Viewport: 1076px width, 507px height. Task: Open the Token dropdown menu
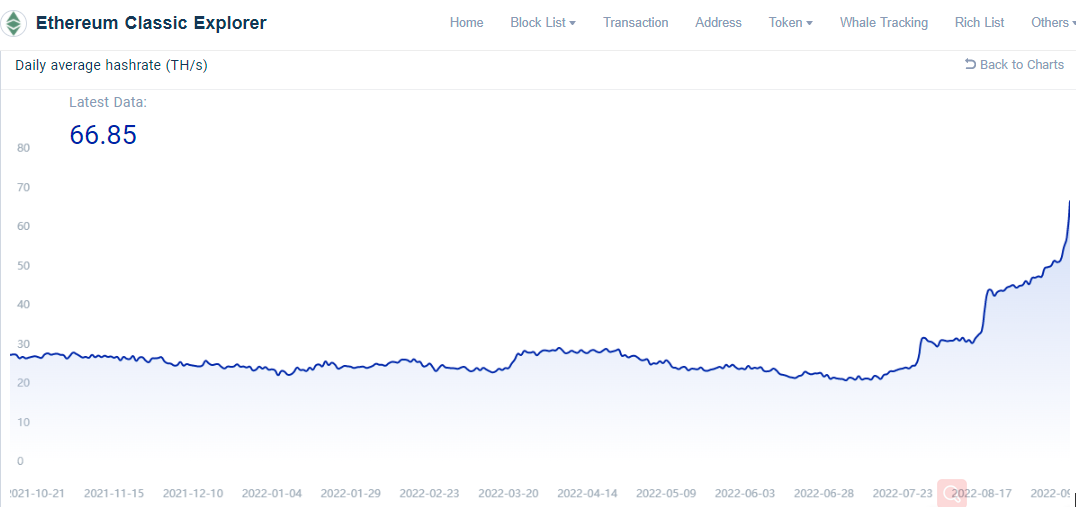pos(790,22)
